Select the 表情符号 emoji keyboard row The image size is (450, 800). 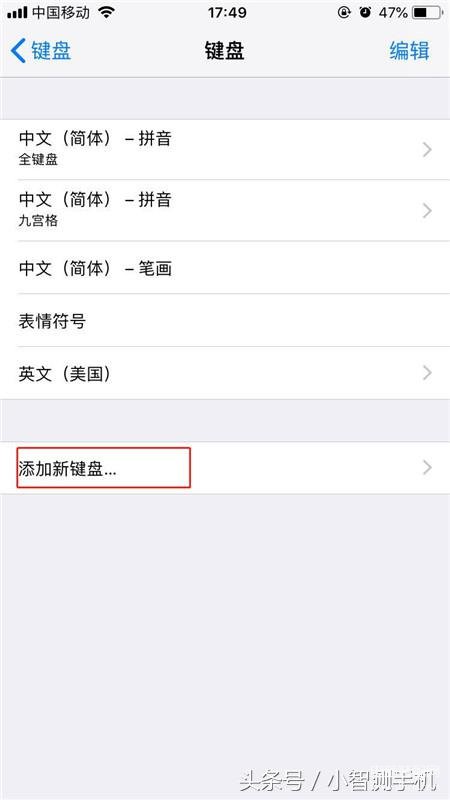[x=225, y=320]
